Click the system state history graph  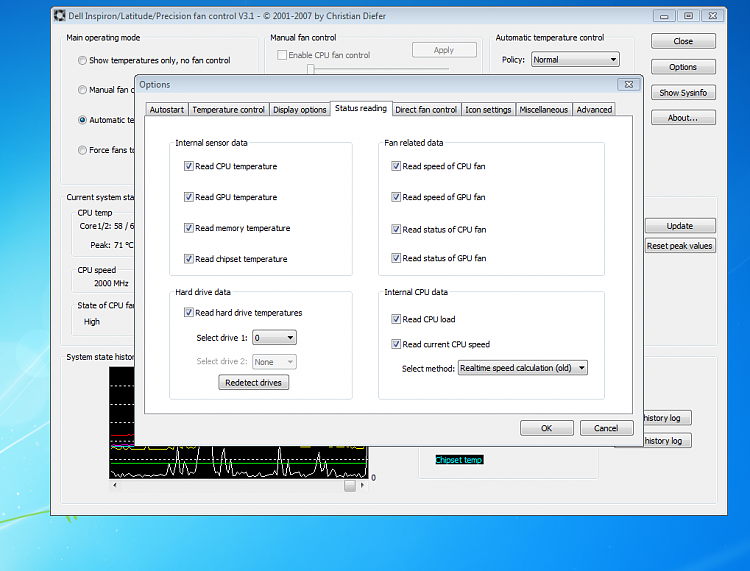[x=239, y=462]
